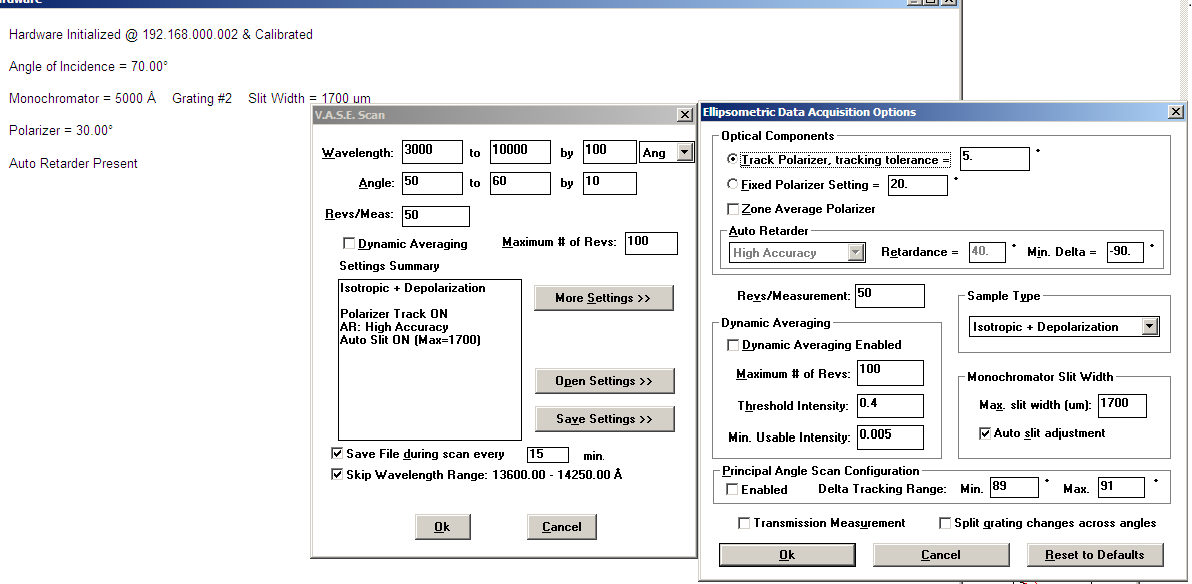1192x584 pixels.
Task: Click Save Settings button
Action: 603,419
